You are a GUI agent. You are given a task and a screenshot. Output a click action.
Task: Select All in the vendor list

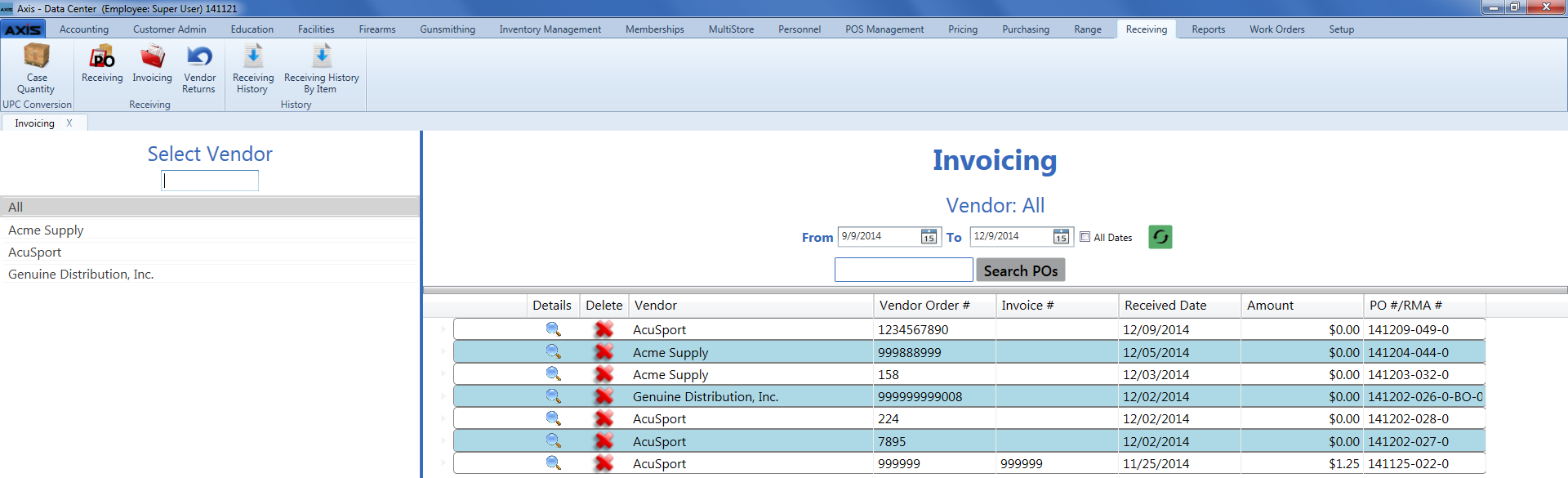(210, 207)
